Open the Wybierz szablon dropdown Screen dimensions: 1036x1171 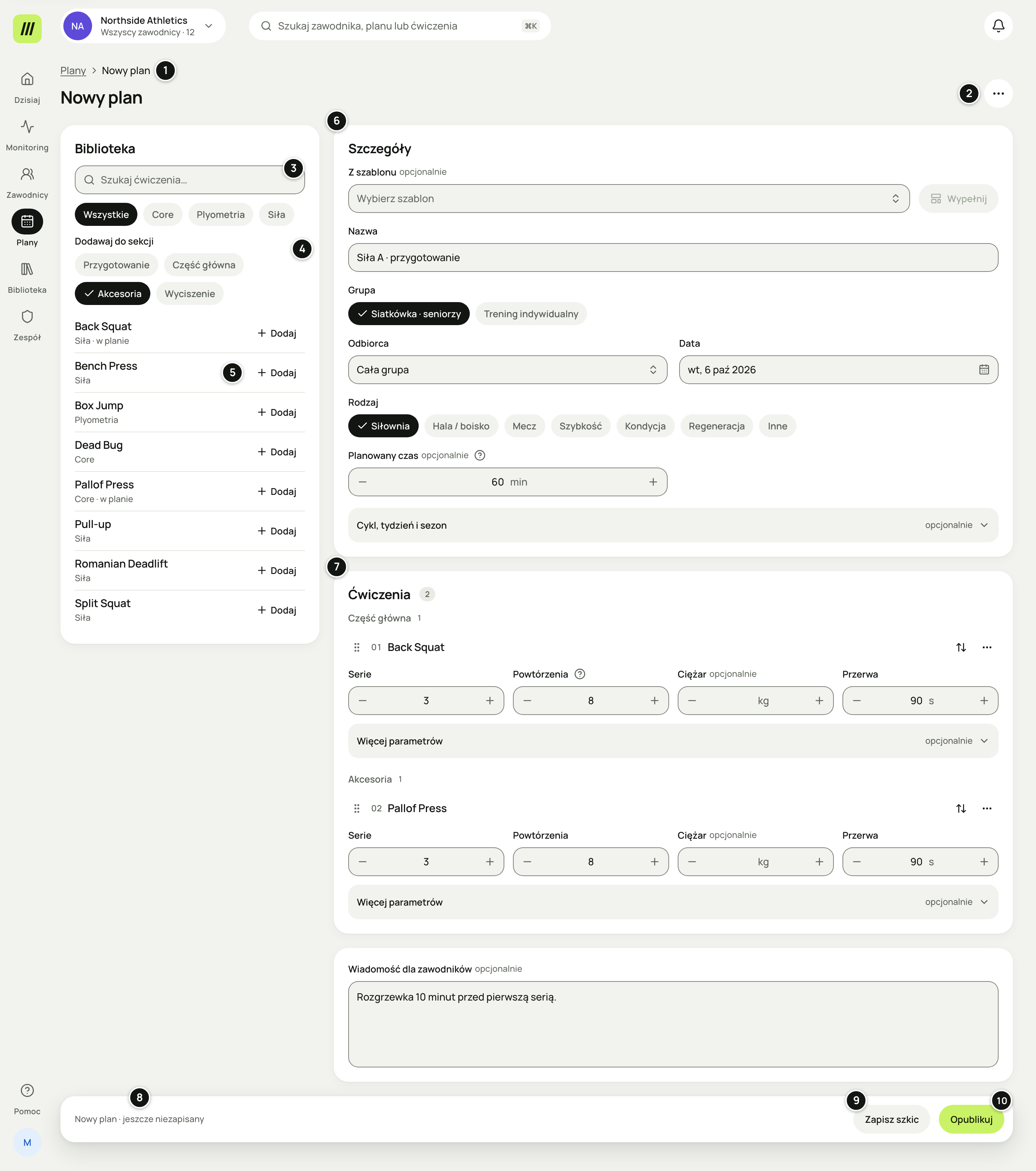click(x=628, y=199)
